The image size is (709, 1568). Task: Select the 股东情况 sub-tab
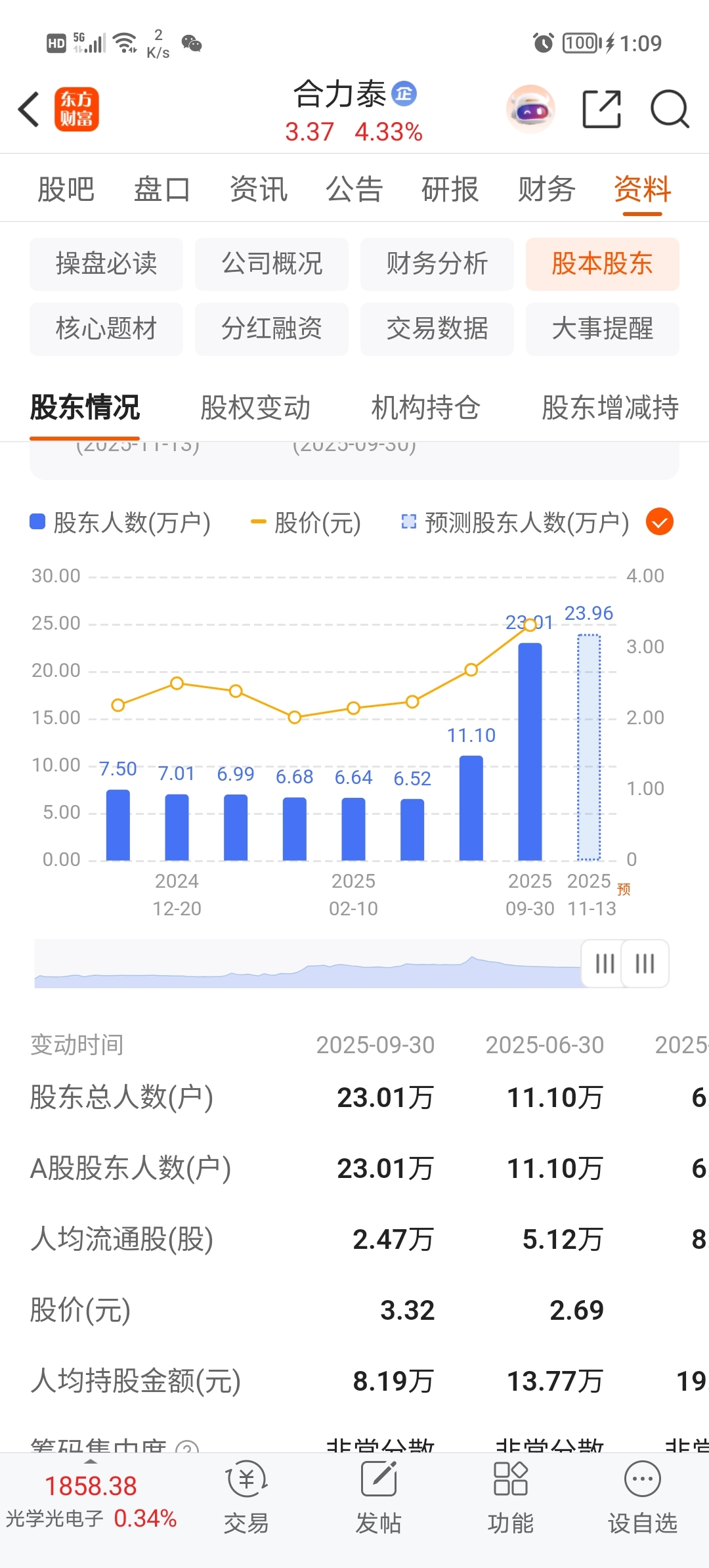[x=85, y=407]
